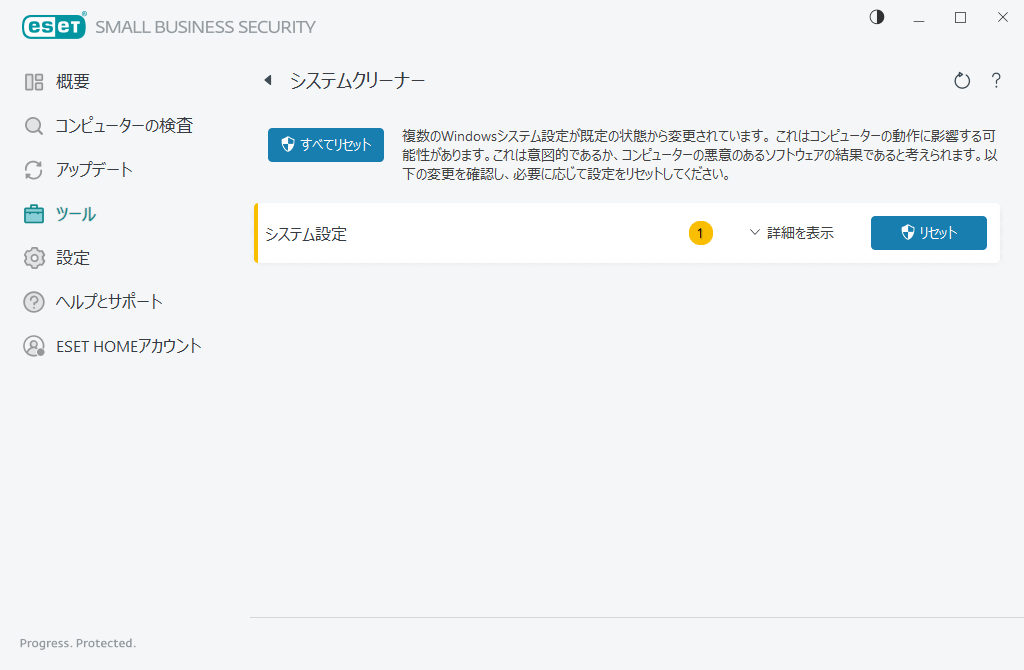
Task: Open the ? help icon at top right
Action: [x=996, y=81]
